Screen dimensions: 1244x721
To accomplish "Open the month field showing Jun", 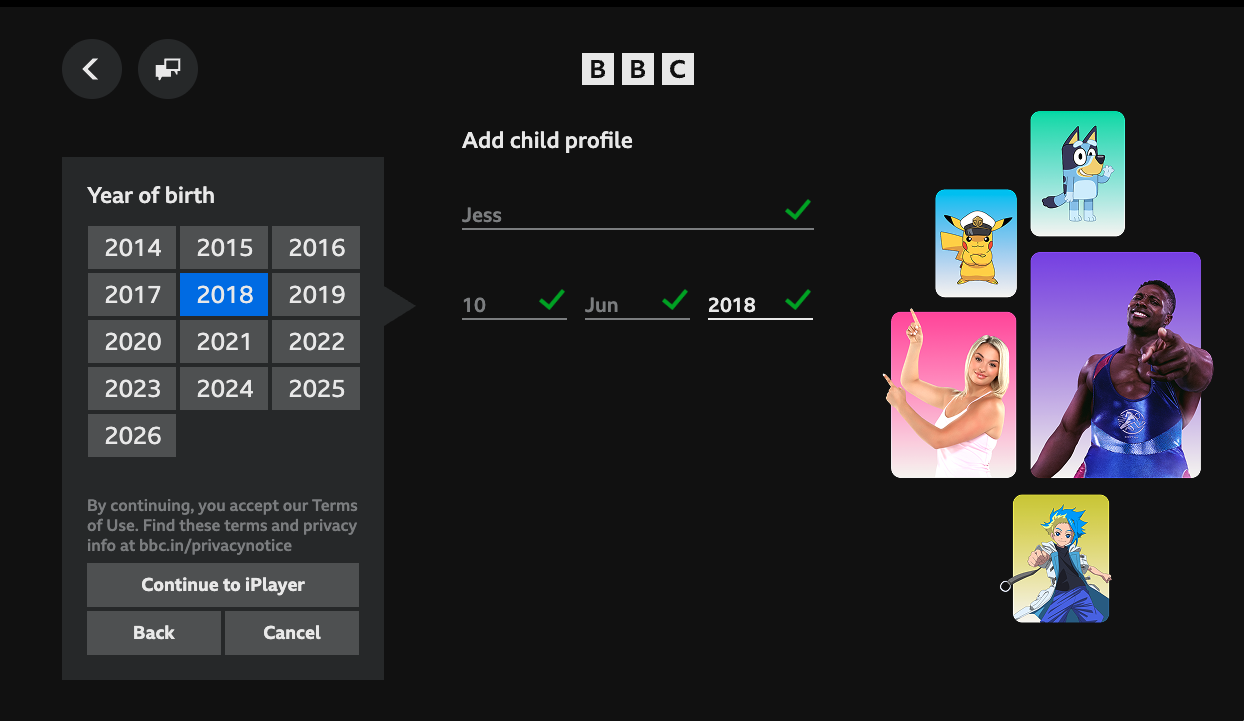I will pyautogui.click(x=637, y=304).
